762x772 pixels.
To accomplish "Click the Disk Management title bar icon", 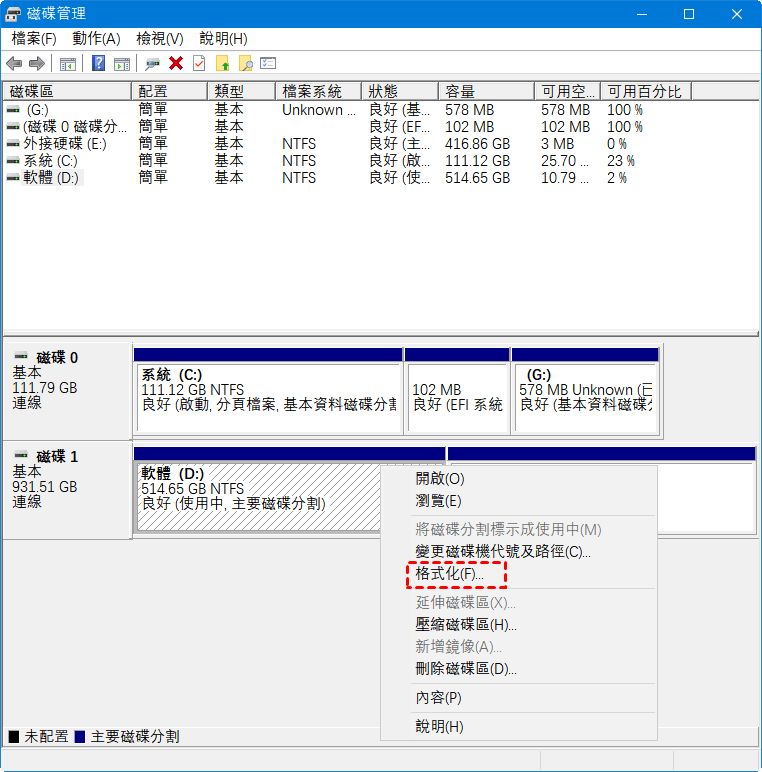I will coord(13,14).
